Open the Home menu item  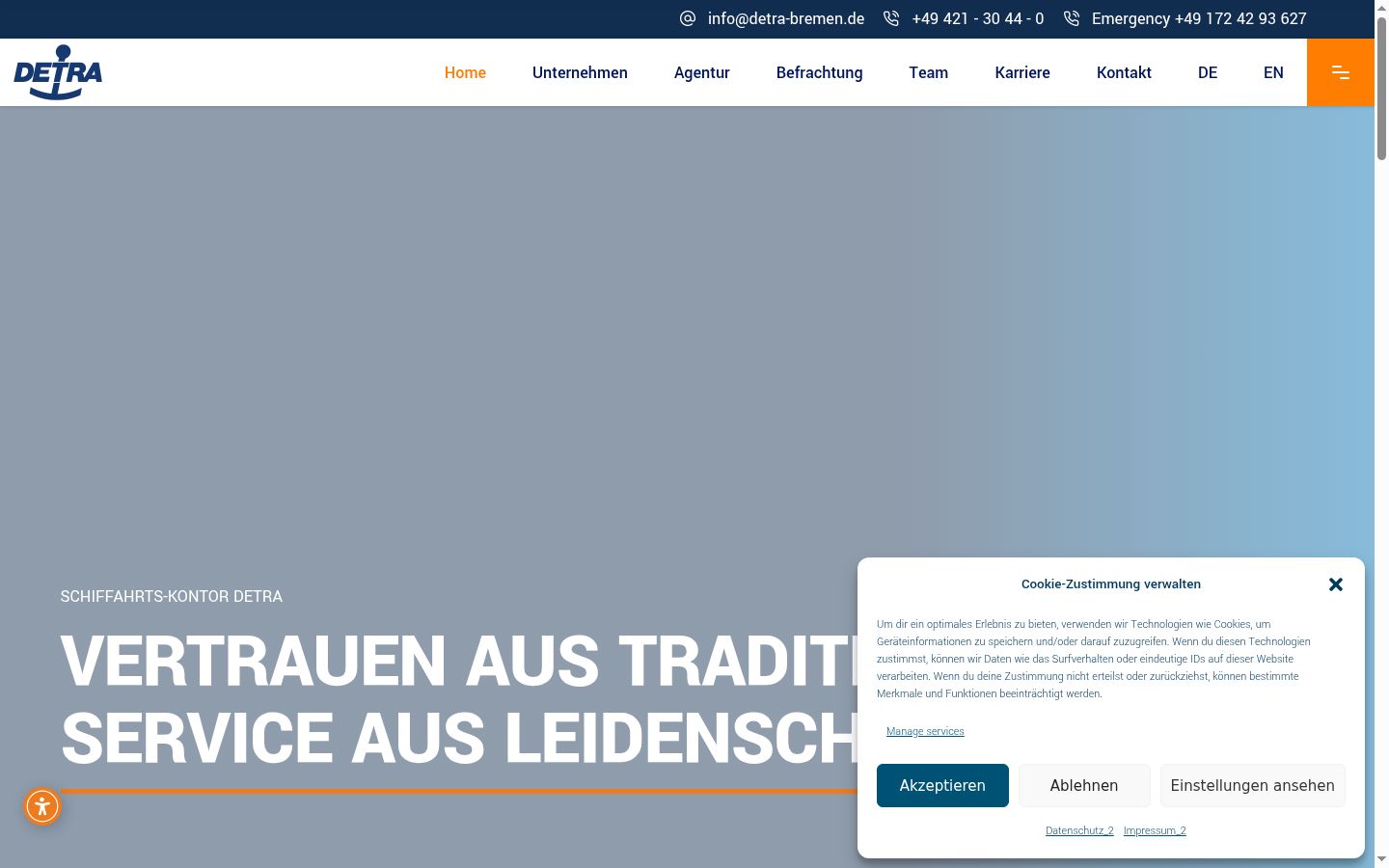[465, 72]
